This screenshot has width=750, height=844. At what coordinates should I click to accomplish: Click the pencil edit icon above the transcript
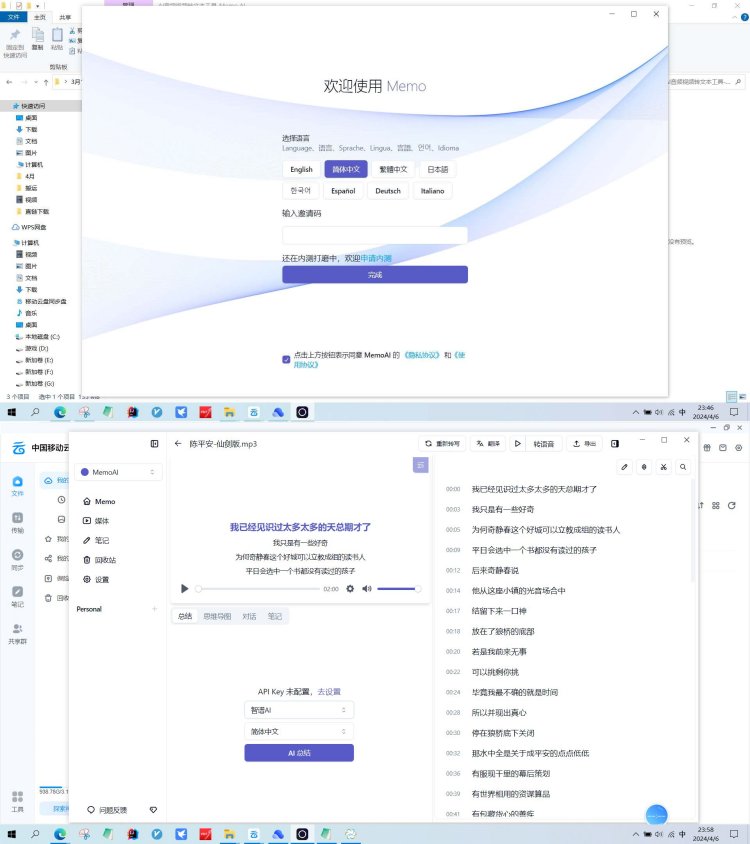point(625,467)
